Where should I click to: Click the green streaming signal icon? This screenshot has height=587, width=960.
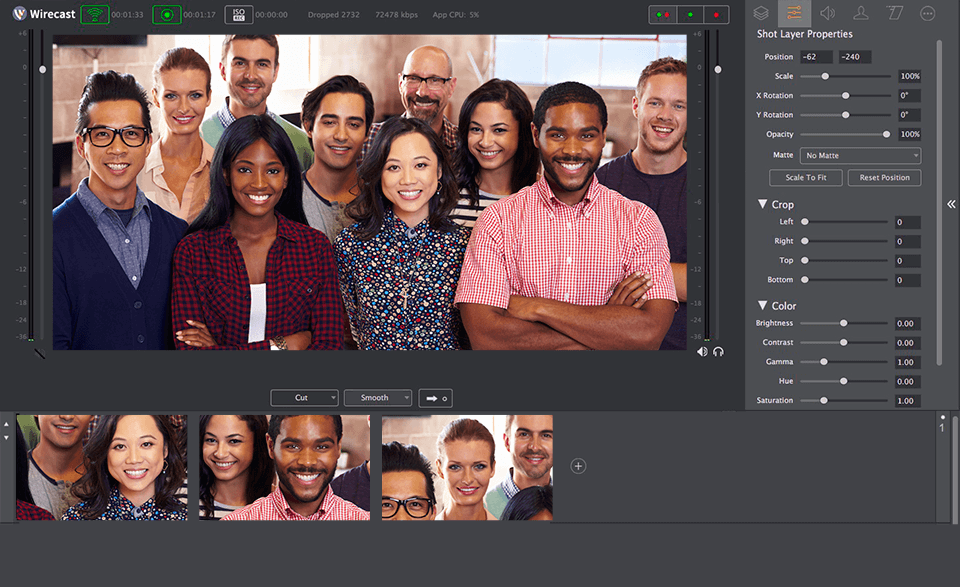pos(95,14)
